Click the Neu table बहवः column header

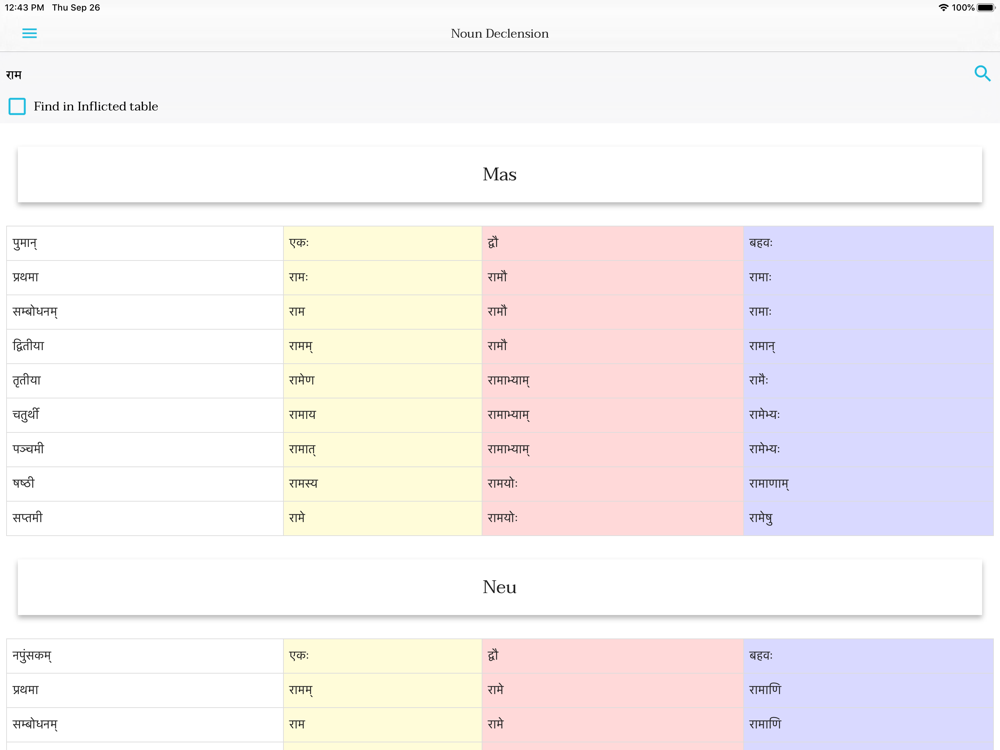click(868, 656)
